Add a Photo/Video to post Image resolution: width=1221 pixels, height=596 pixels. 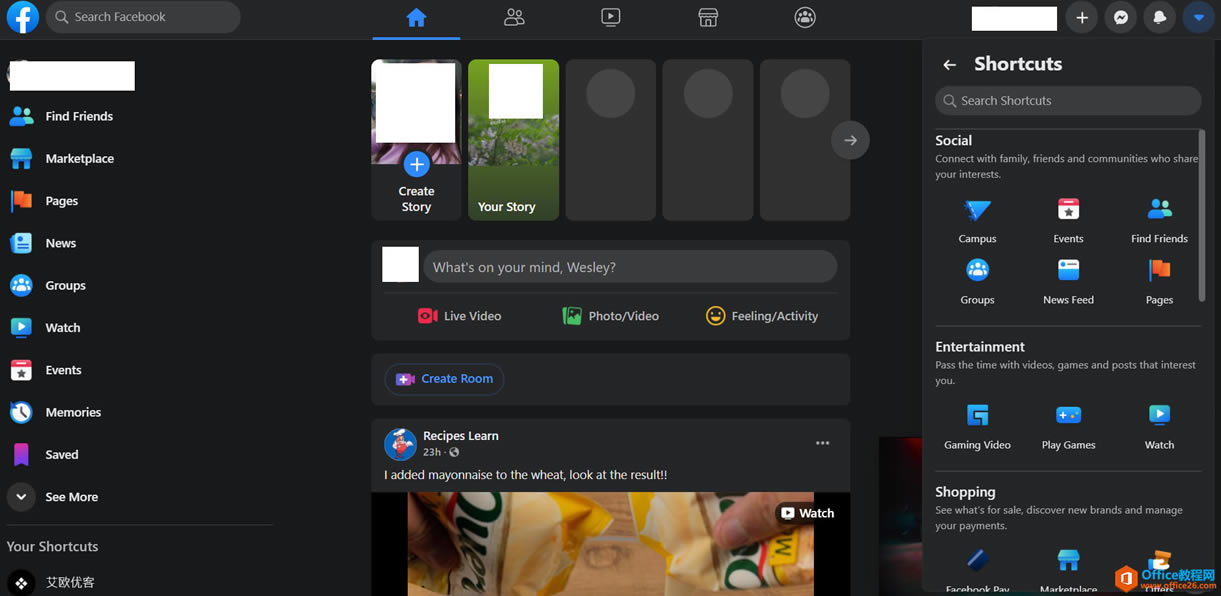pos(610,316)
